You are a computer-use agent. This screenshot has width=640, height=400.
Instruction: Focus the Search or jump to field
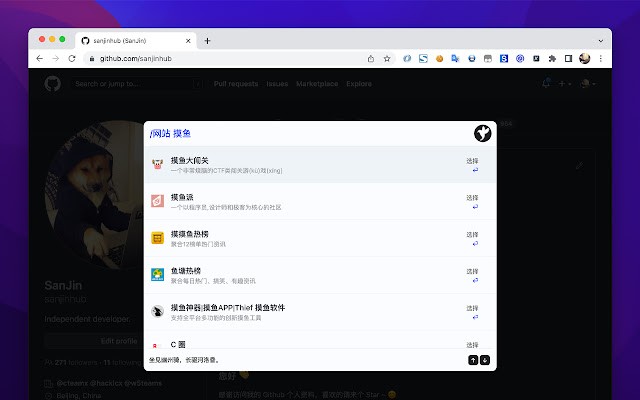tap(137, 84)
